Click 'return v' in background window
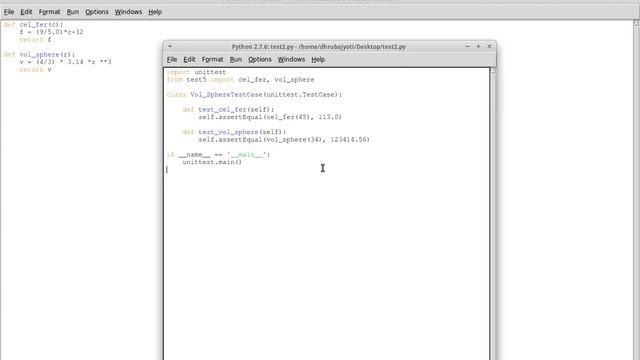Image resolution: width=640 pixels, height=360 pixels. tap(35, 70)
